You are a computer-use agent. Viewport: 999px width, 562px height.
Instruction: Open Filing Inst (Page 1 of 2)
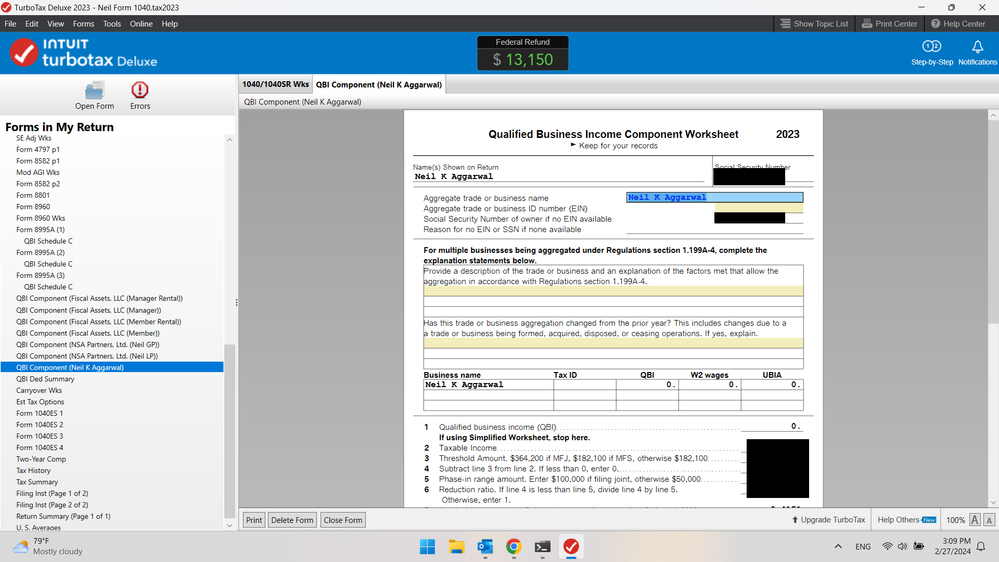(x=52, y=494)
